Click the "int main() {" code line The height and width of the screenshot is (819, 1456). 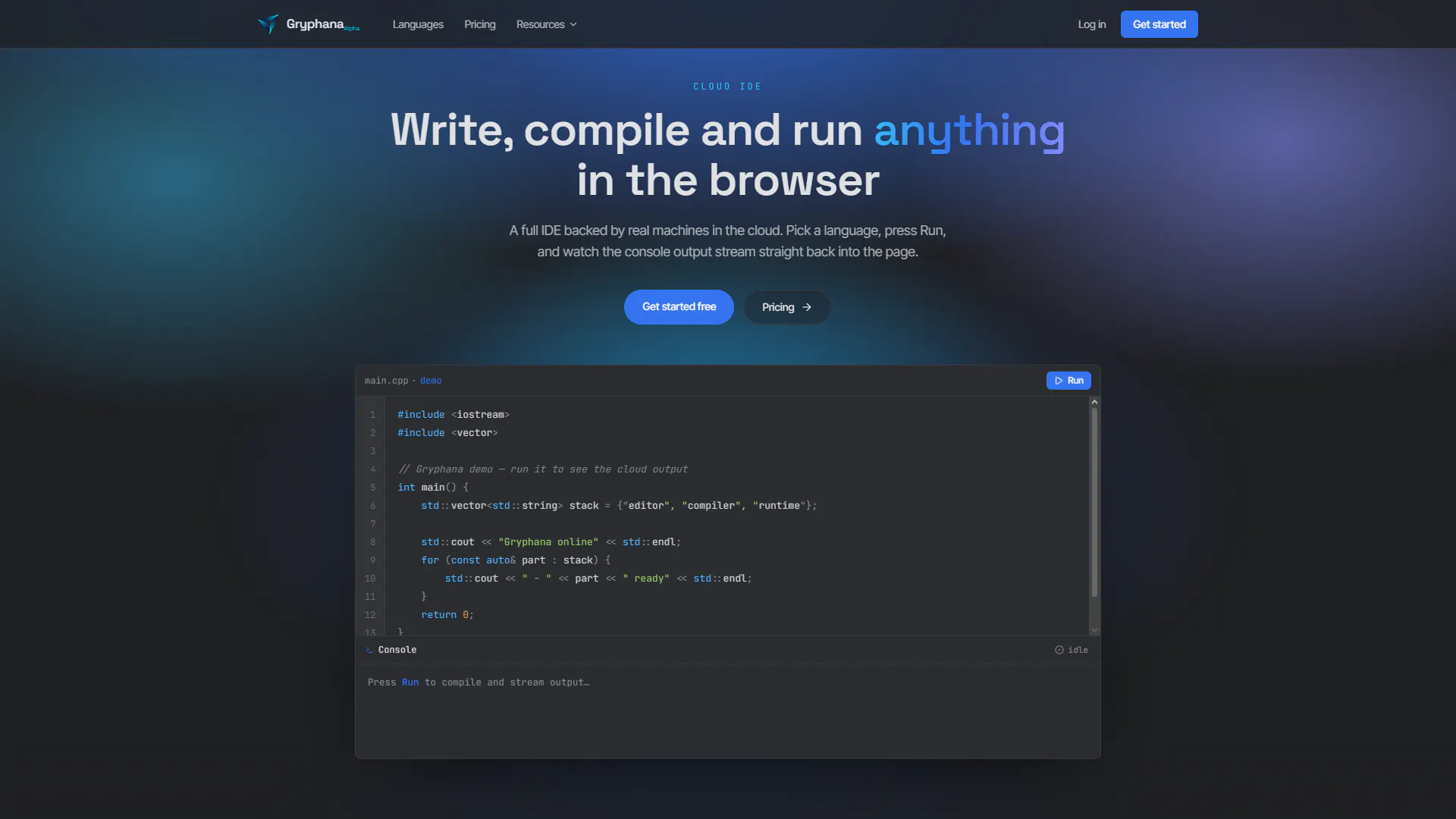[x=433, y=488]
